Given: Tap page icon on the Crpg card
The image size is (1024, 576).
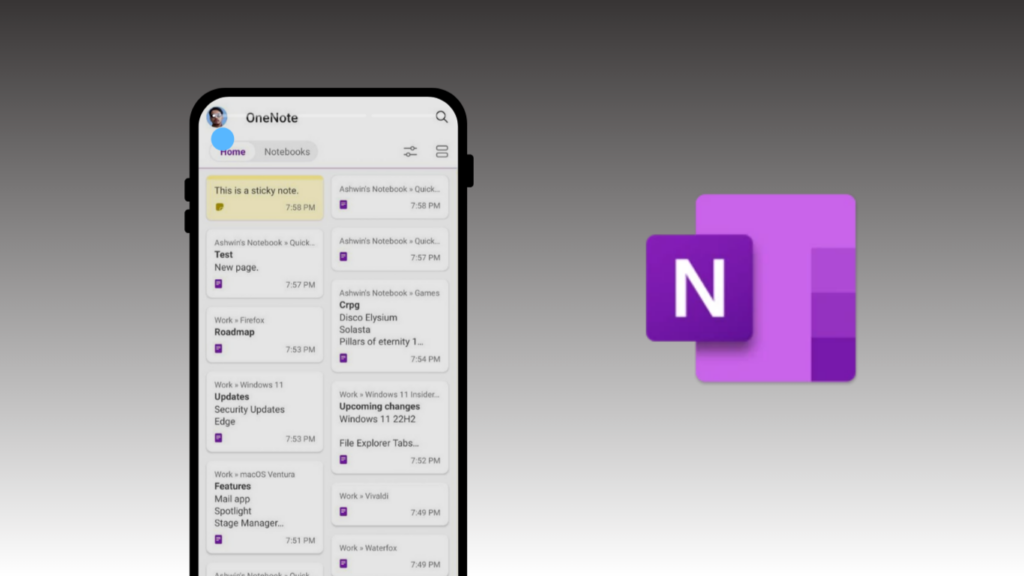Looking at the screenshot, I should [x=344, y=359].
